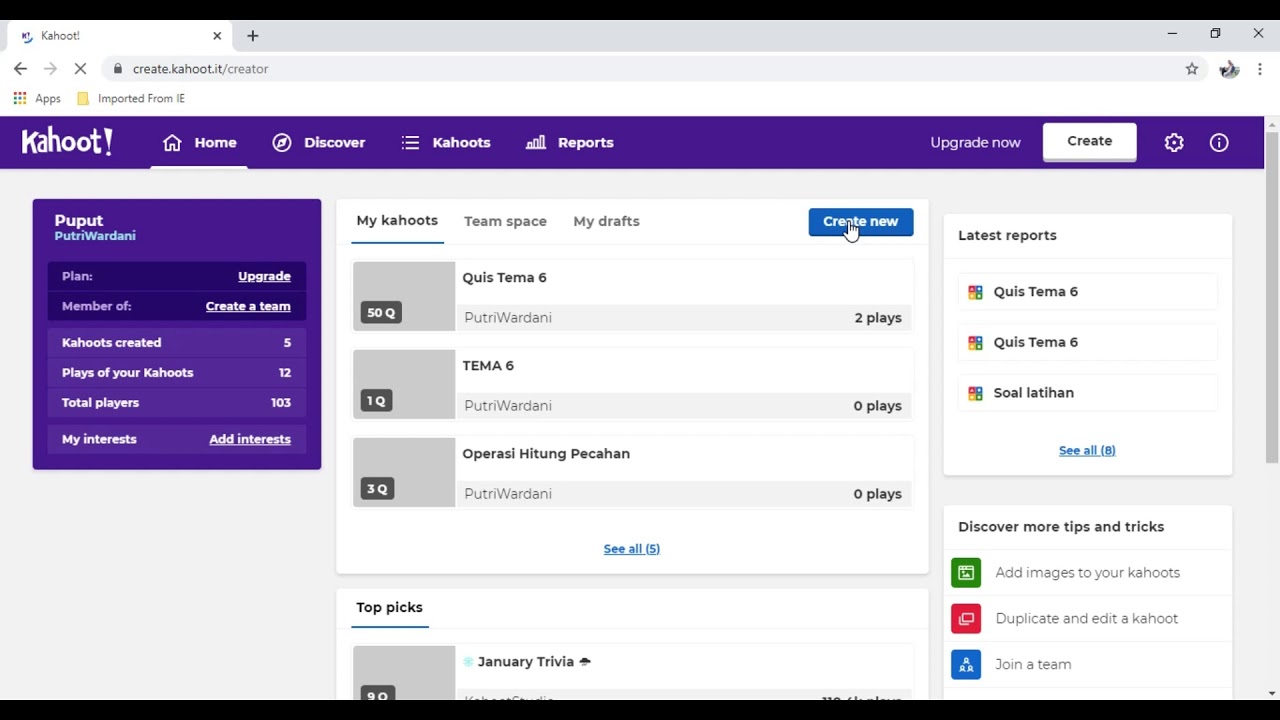Open the Chrome profile avatar
Screen dimensions: 1280x720
[x=1229, y=69]
